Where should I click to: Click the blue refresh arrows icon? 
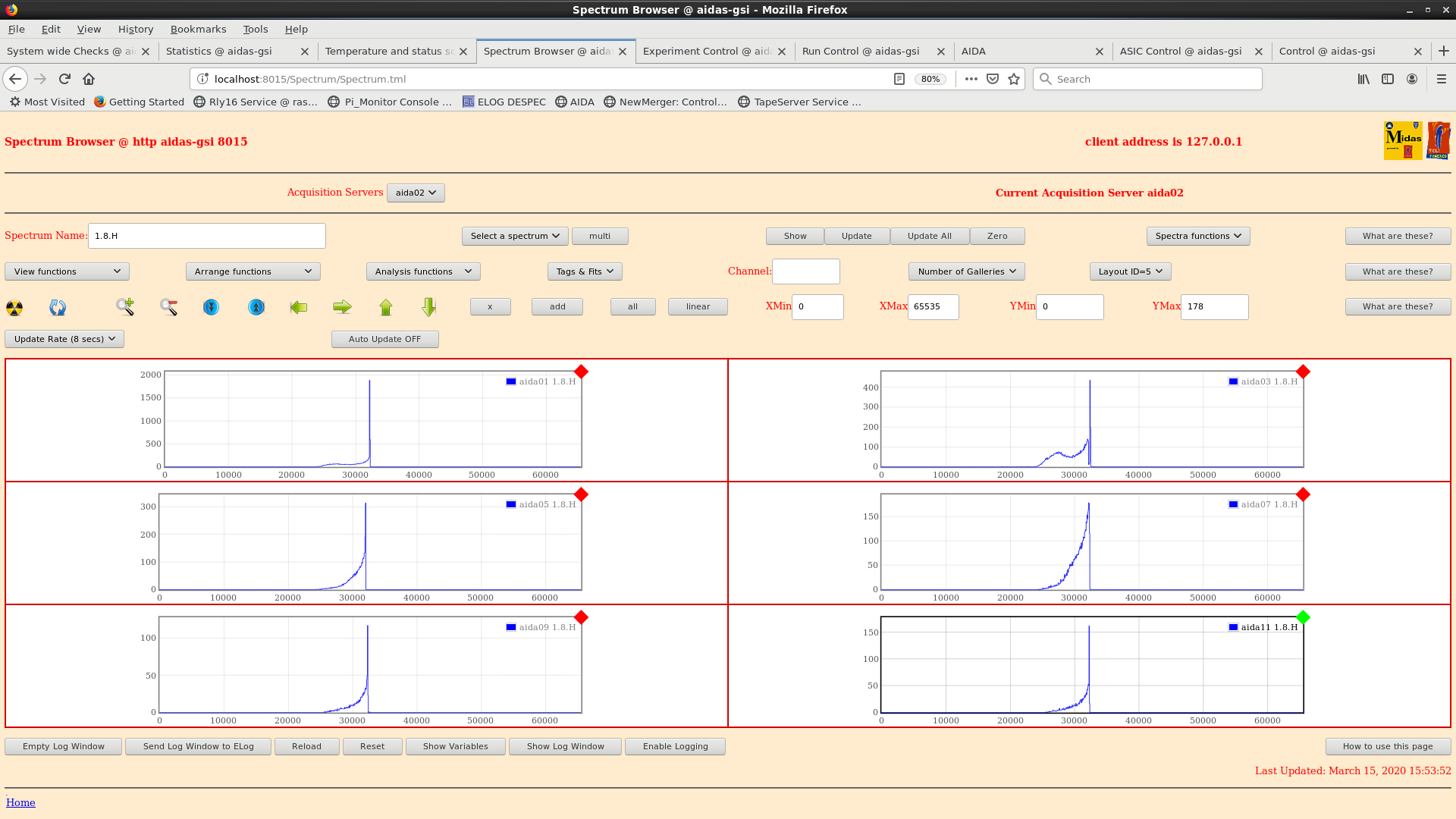pos(58,307)
